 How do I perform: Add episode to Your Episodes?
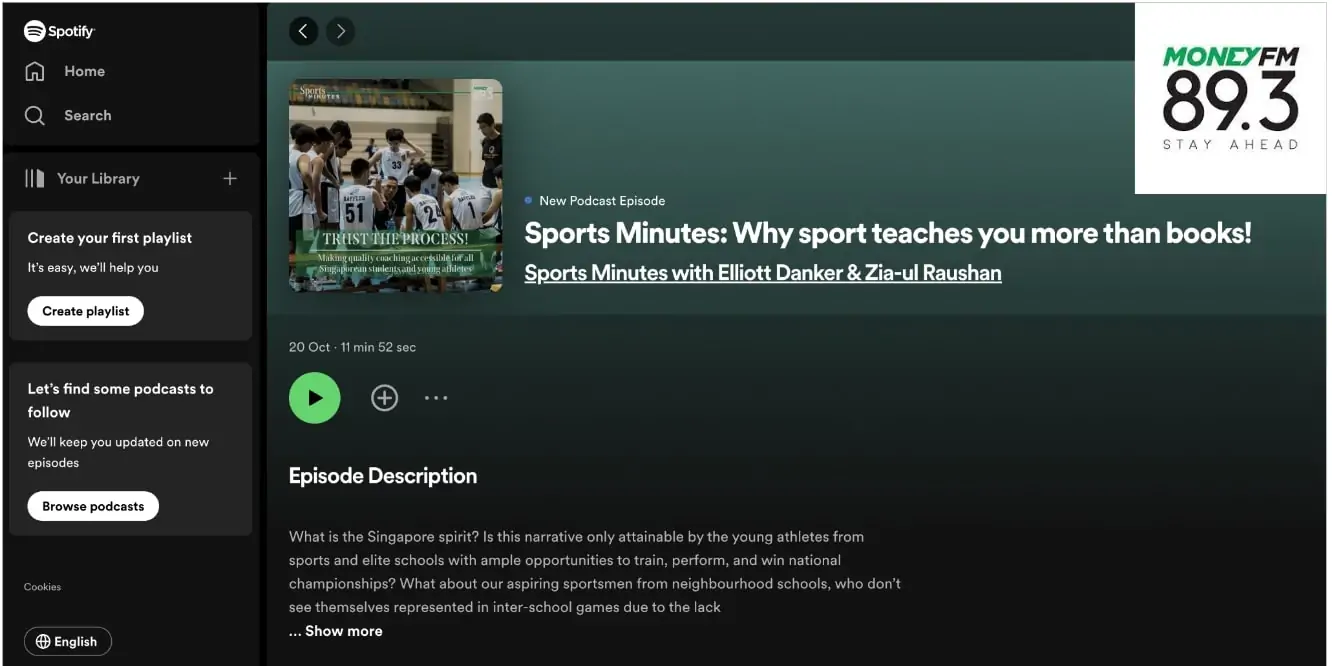[384, 398]
